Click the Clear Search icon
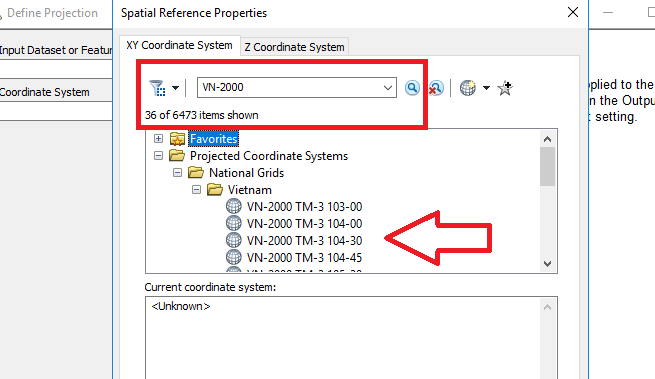Viewport: 655px width, 379px height. coord(436,88)
